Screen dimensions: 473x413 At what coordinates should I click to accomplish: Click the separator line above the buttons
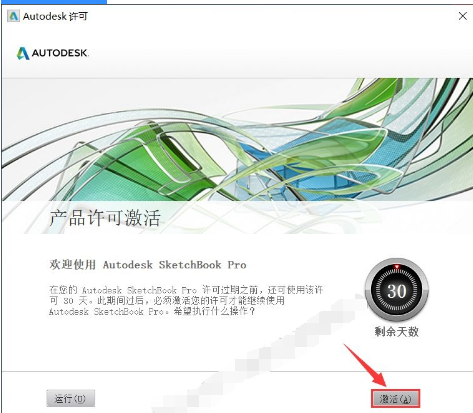click(x=237, y=371)
